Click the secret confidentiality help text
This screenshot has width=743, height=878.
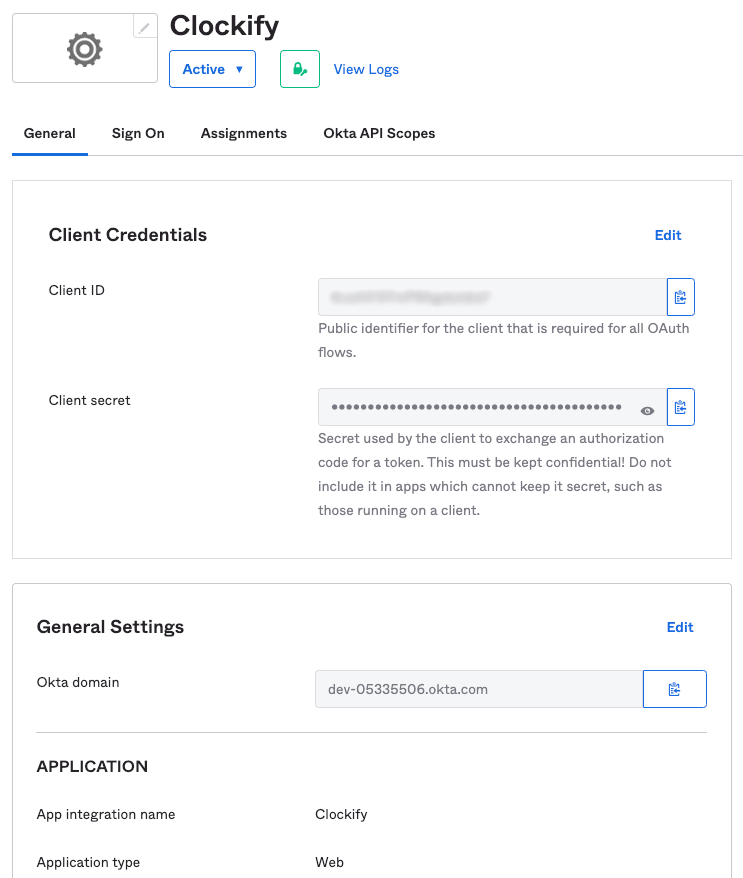[494, 474]
